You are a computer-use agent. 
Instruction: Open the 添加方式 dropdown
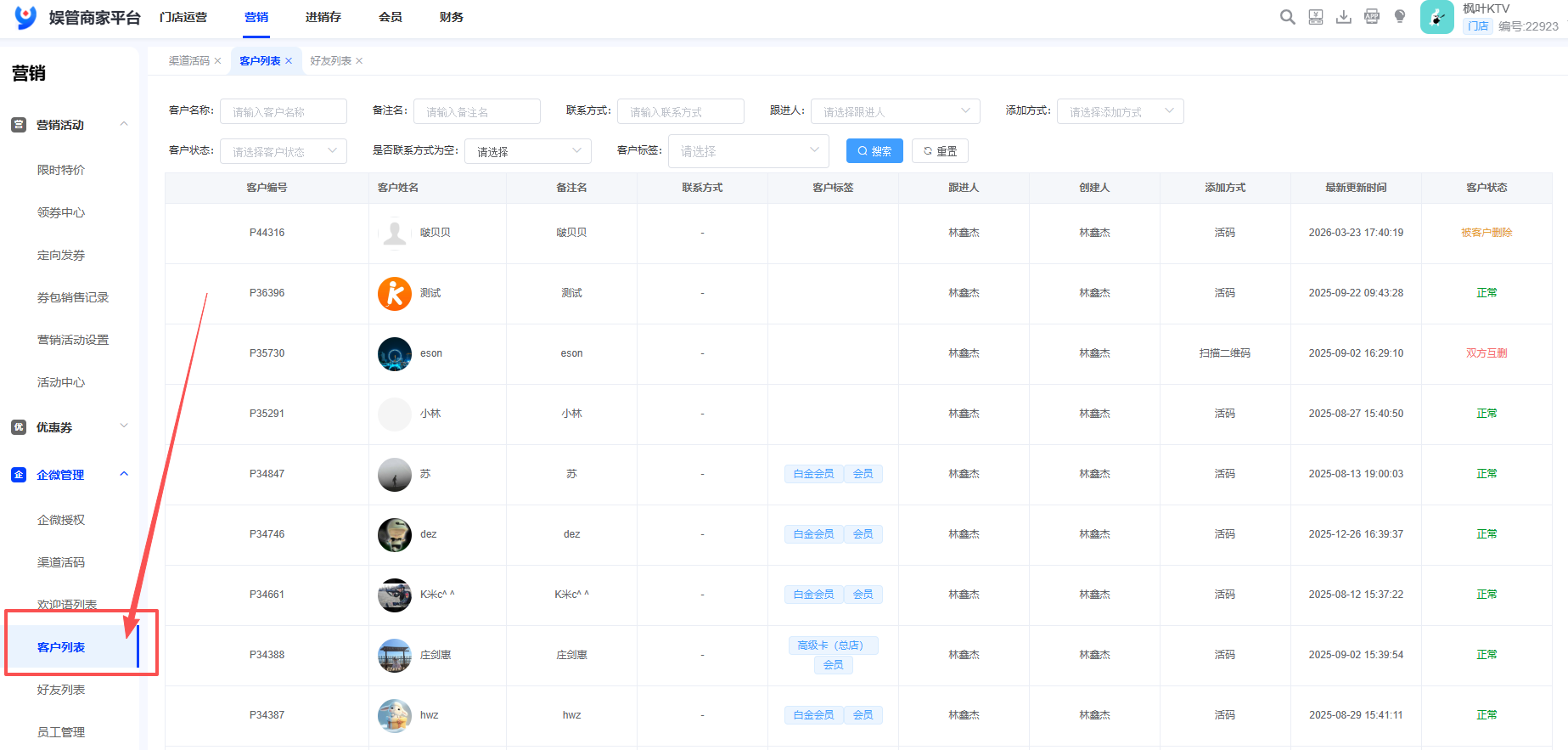[1119, 111]
